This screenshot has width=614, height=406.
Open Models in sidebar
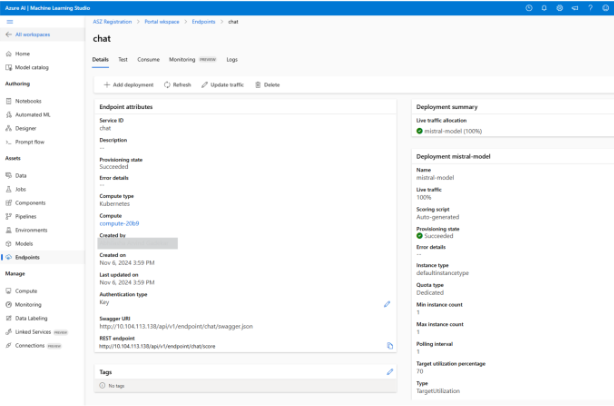point(19,244)
